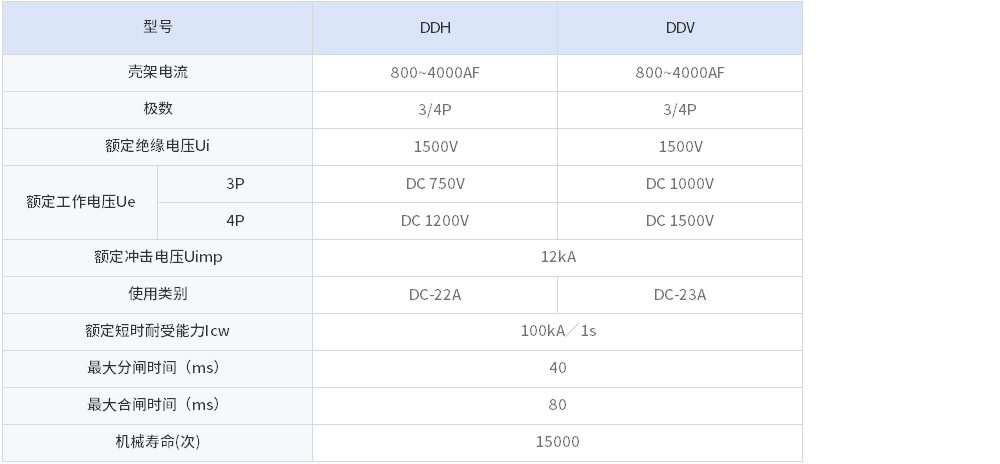This screenshot has width=1000, height=464.
Task: Select the 极数 row label
Action: [158, 110]
